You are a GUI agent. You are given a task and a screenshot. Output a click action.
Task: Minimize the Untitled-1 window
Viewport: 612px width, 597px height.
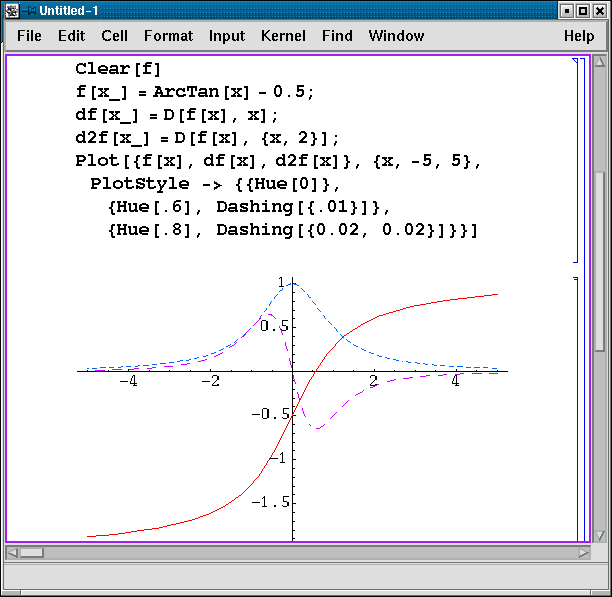click(566, 11)
